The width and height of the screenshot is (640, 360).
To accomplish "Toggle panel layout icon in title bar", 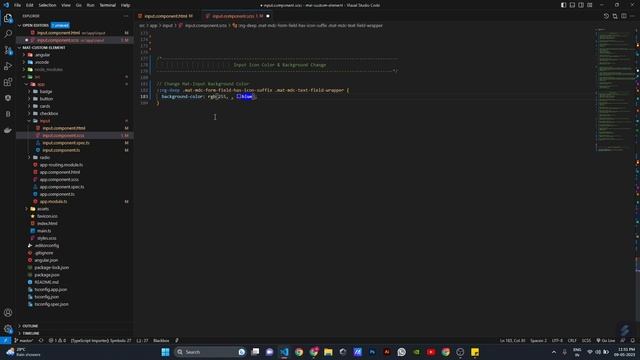I will tap(572, 5).
